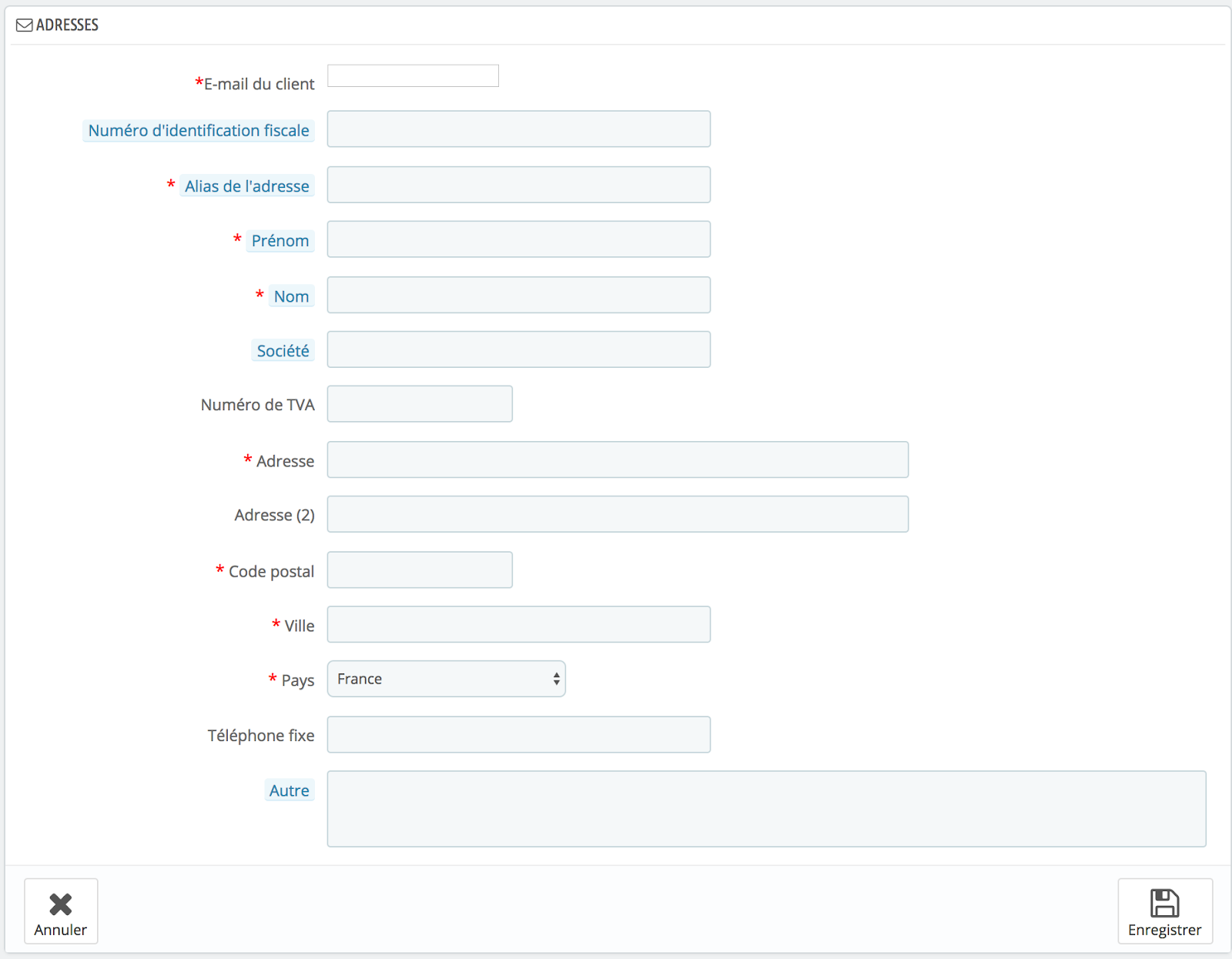The width and height of the screenshot is (1232, 959).
Task: Click the Adresse (2) input field
Action: 618,514
